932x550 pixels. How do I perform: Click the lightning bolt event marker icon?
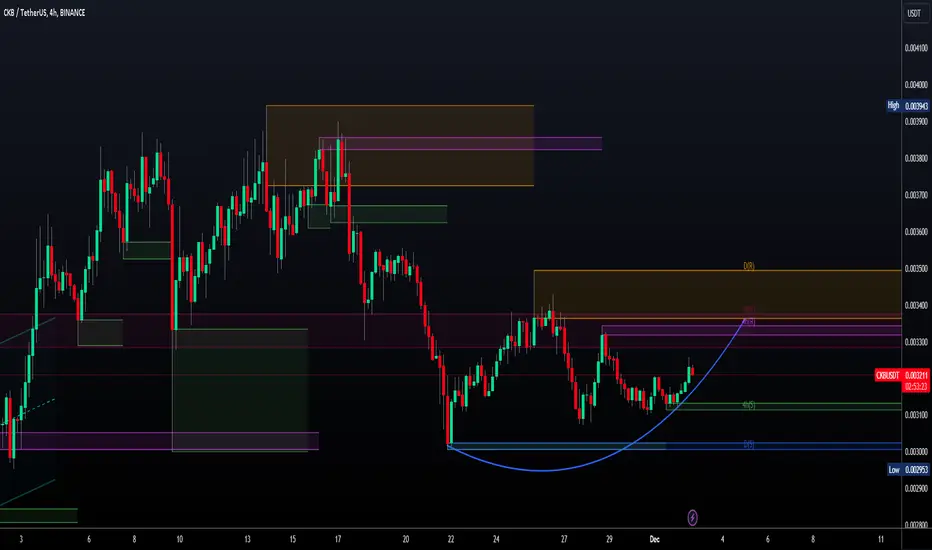pyautogui.click(x=692, y=518)
